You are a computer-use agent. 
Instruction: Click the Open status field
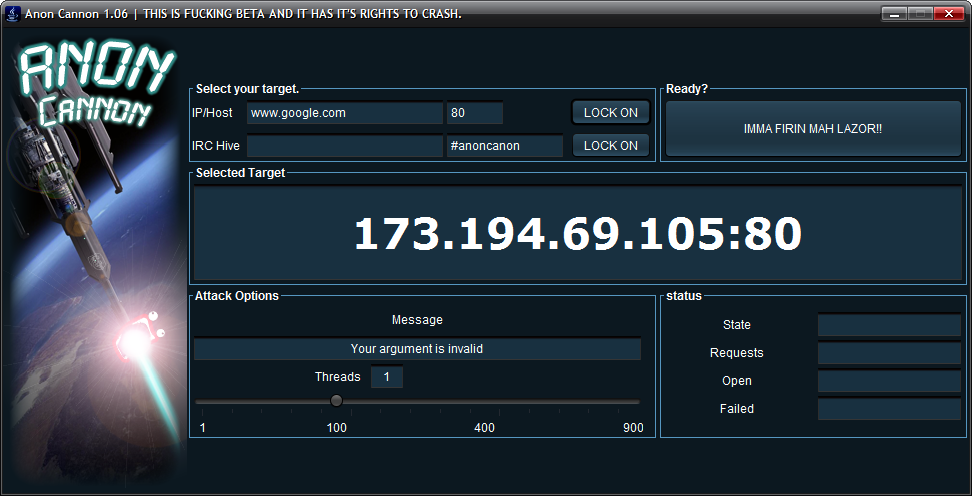tap(889, 381)
